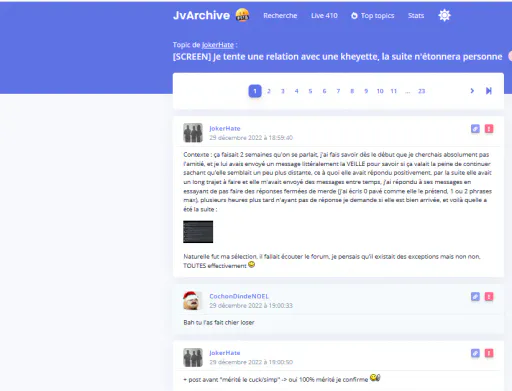The width and height of the screenshot is (512, 391).
Task: Click the topic title starting with [SCREEN]
Action: click(x=337, y=57)
